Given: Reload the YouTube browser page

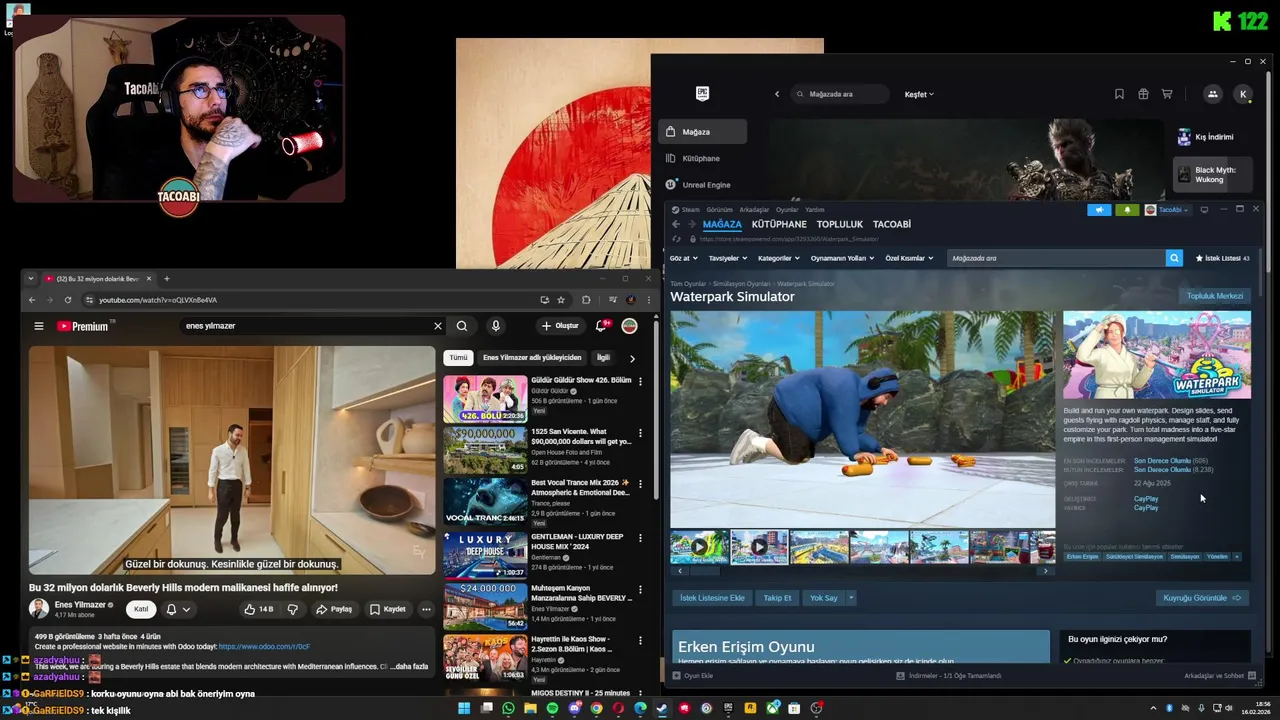Looking at the screenshot, I should (x=68, y=300).
